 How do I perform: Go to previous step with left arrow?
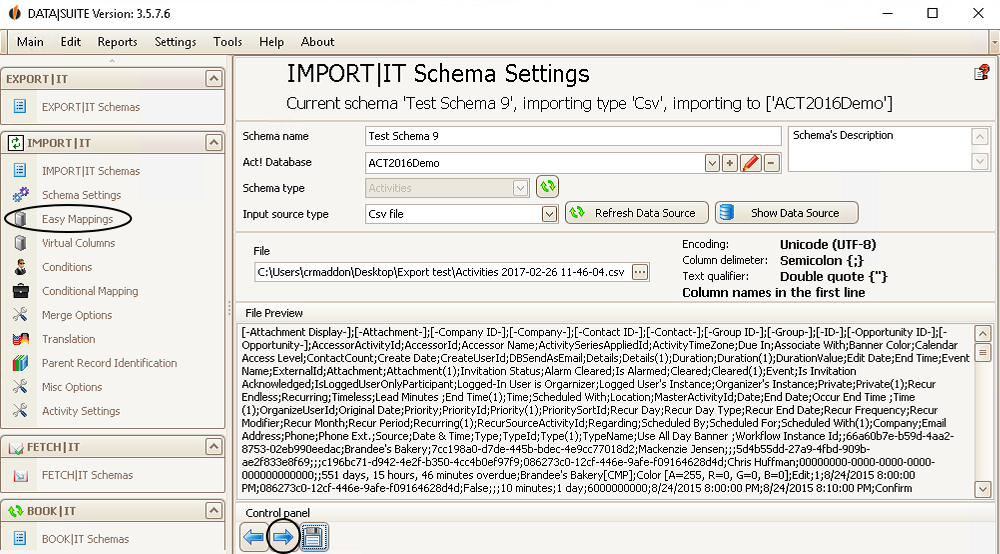pyautogui.click(x=254, y=537)
